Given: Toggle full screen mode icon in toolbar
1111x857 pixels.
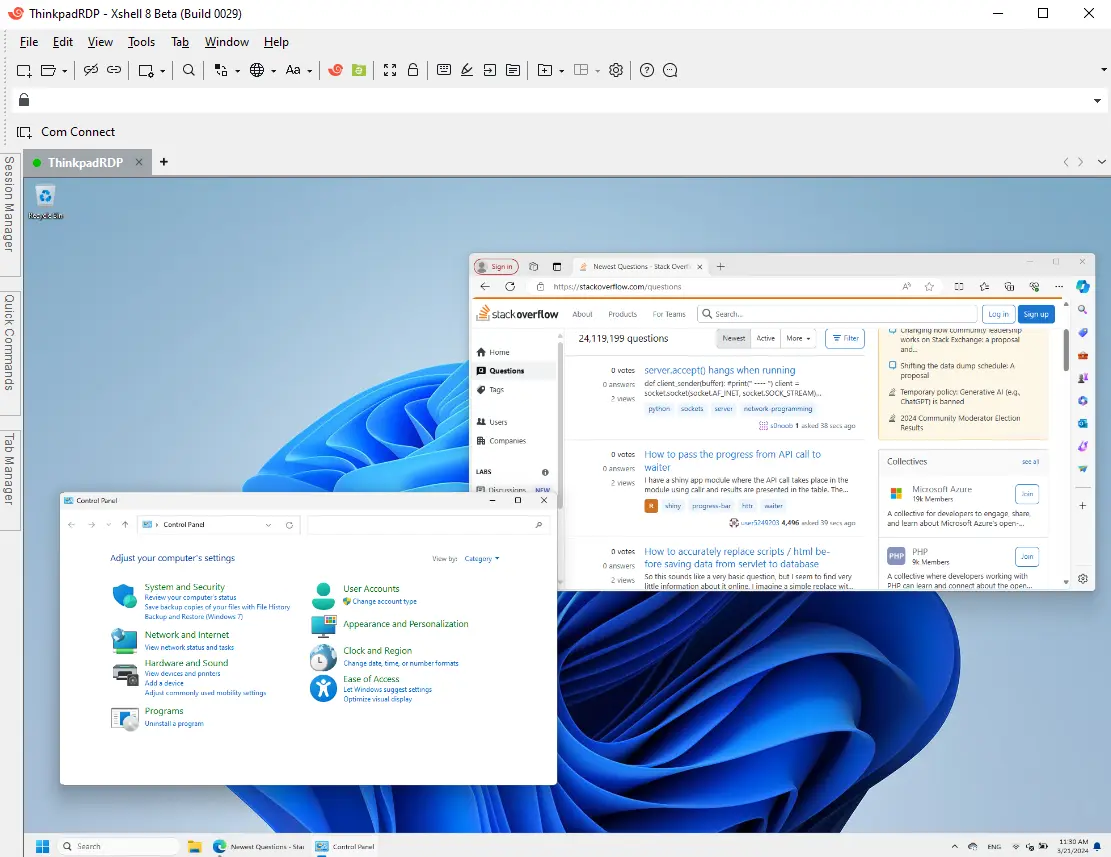Looking at the screenshot, I should pos(390,70).
